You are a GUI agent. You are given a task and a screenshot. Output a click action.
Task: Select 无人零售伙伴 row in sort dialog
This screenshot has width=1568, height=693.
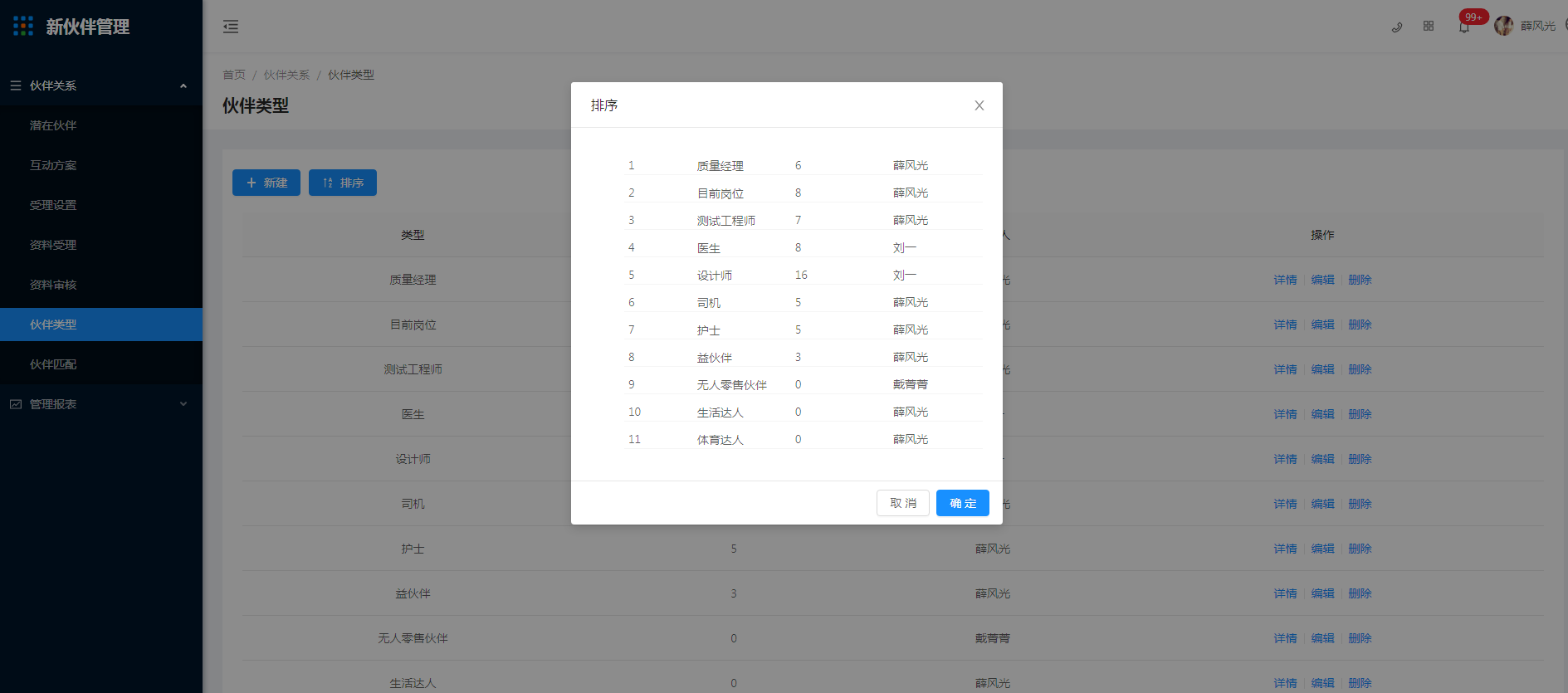804,384
